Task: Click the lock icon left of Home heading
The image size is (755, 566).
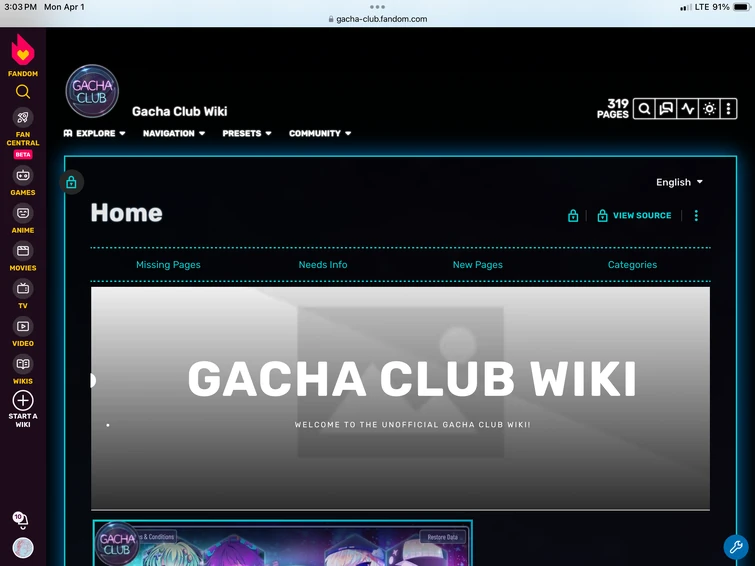Action: click(71, 183)
